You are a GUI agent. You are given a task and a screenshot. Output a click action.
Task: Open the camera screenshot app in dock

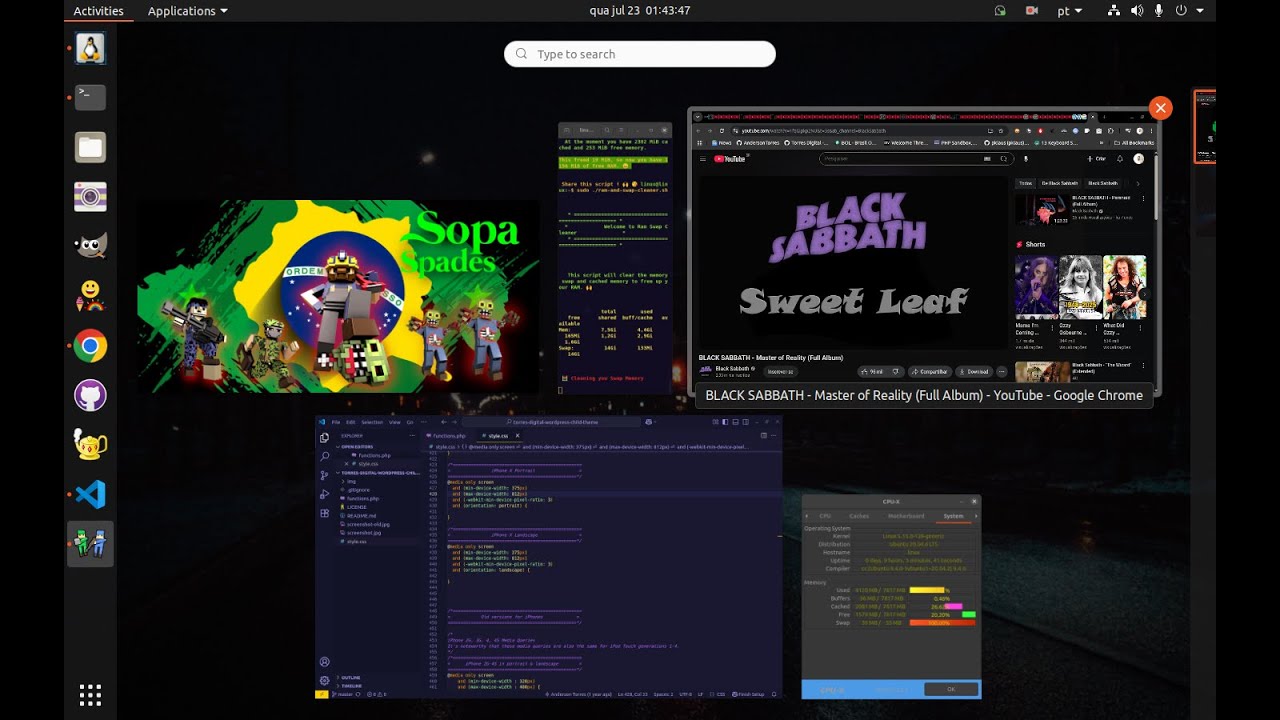click(90, 196)
